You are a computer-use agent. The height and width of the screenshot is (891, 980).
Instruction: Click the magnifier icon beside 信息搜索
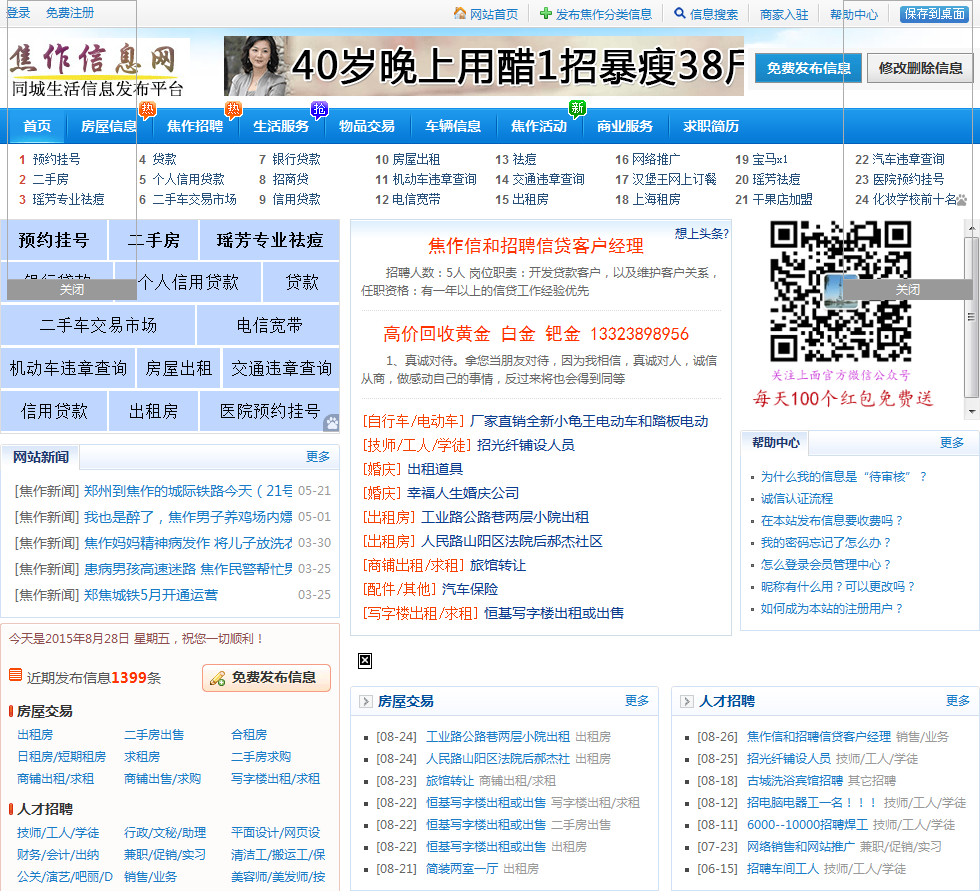[x=680, y=13]
